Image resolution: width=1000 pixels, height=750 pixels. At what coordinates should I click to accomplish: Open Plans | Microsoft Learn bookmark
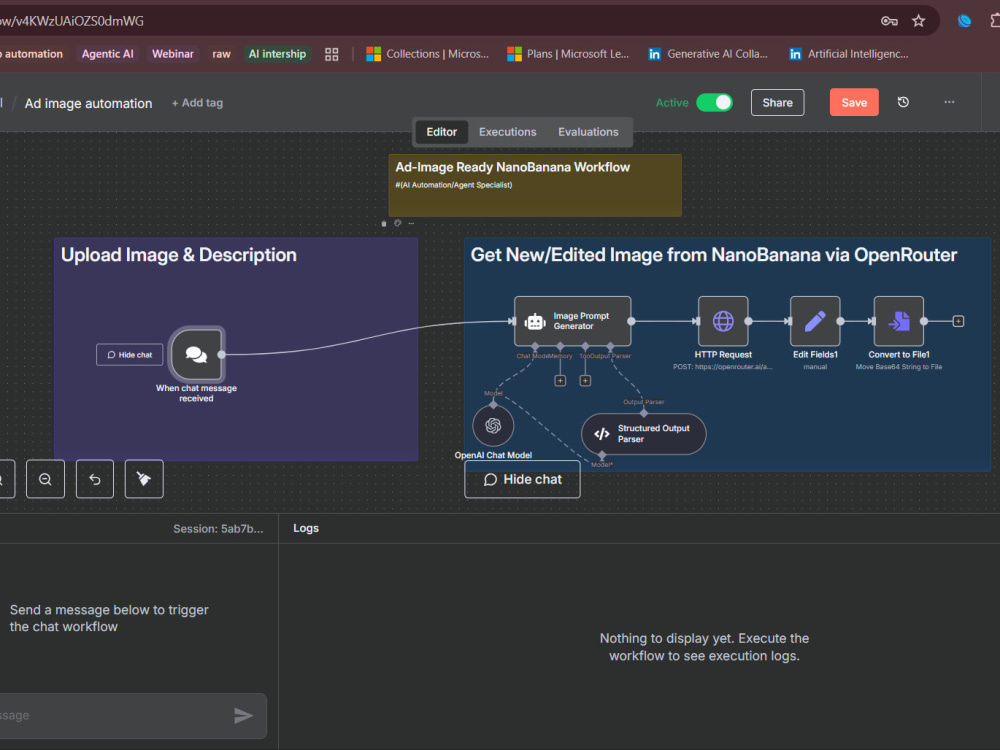[568, 54]
